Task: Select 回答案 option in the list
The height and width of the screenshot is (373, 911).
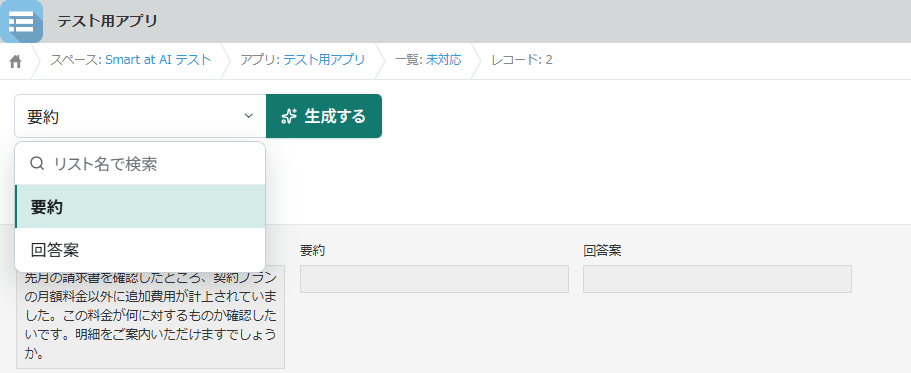Action: pos(140,250)
